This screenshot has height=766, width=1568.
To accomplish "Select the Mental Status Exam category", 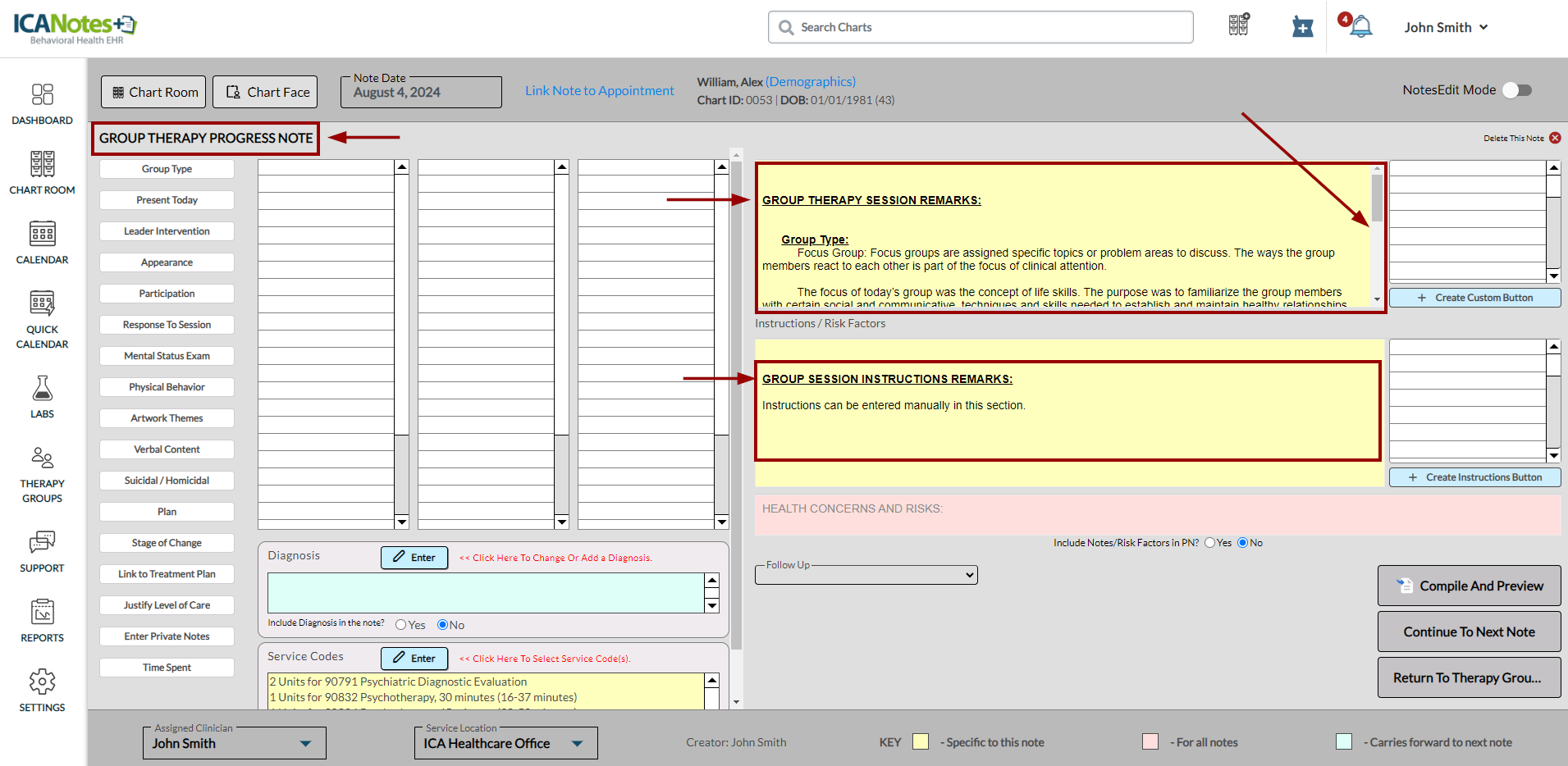I will [167, 356].
